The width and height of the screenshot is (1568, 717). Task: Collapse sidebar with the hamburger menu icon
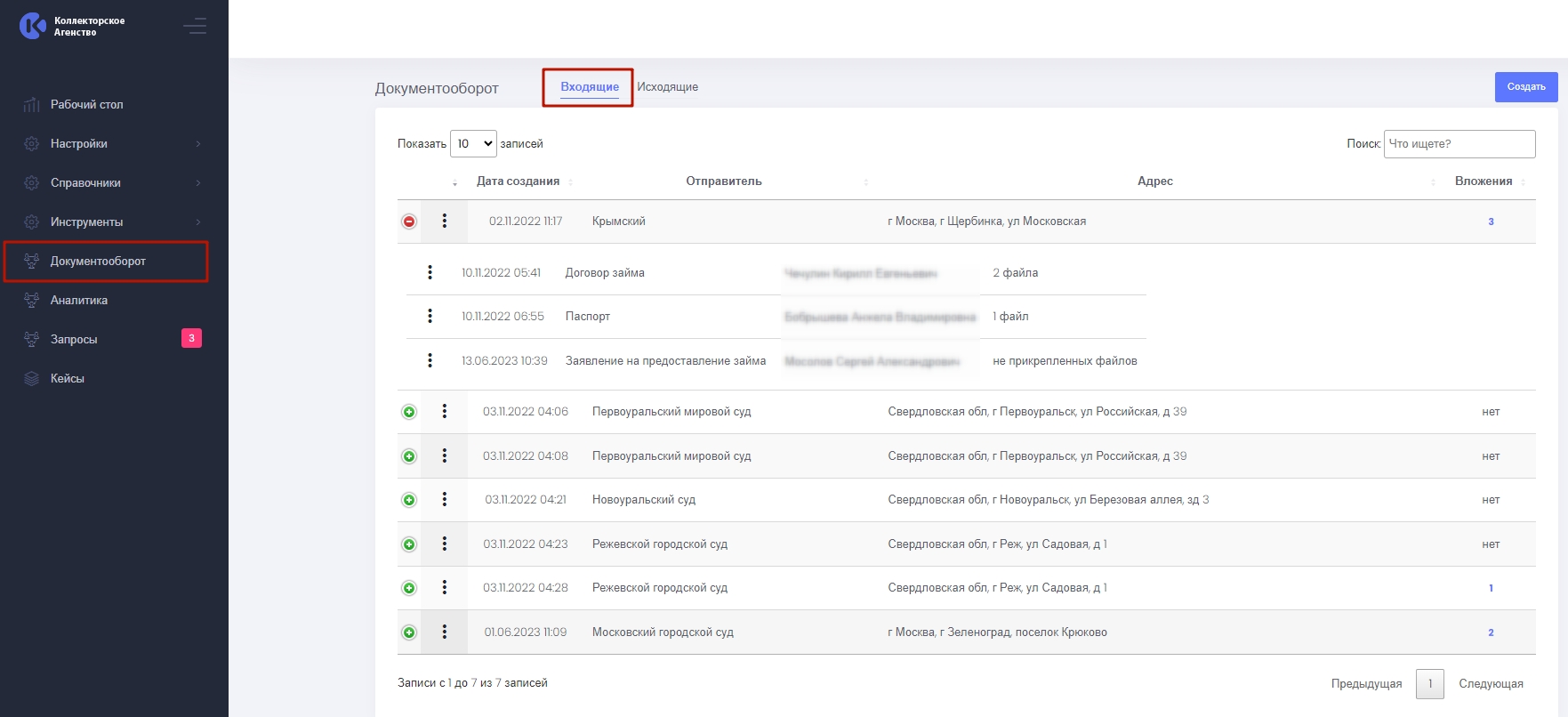pyautogui.click(x=195, y=27)
